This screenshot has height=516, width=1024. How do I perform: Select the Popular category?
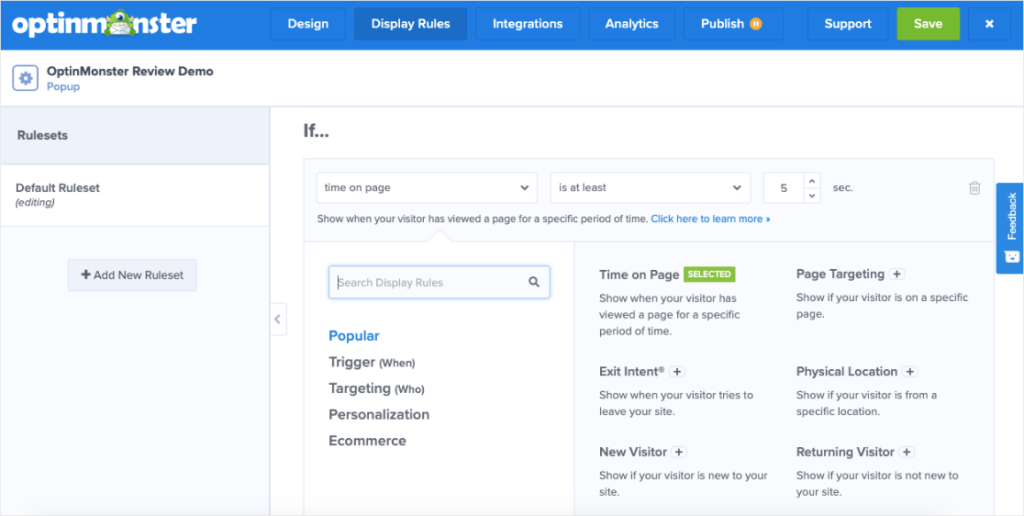point(354,336)
